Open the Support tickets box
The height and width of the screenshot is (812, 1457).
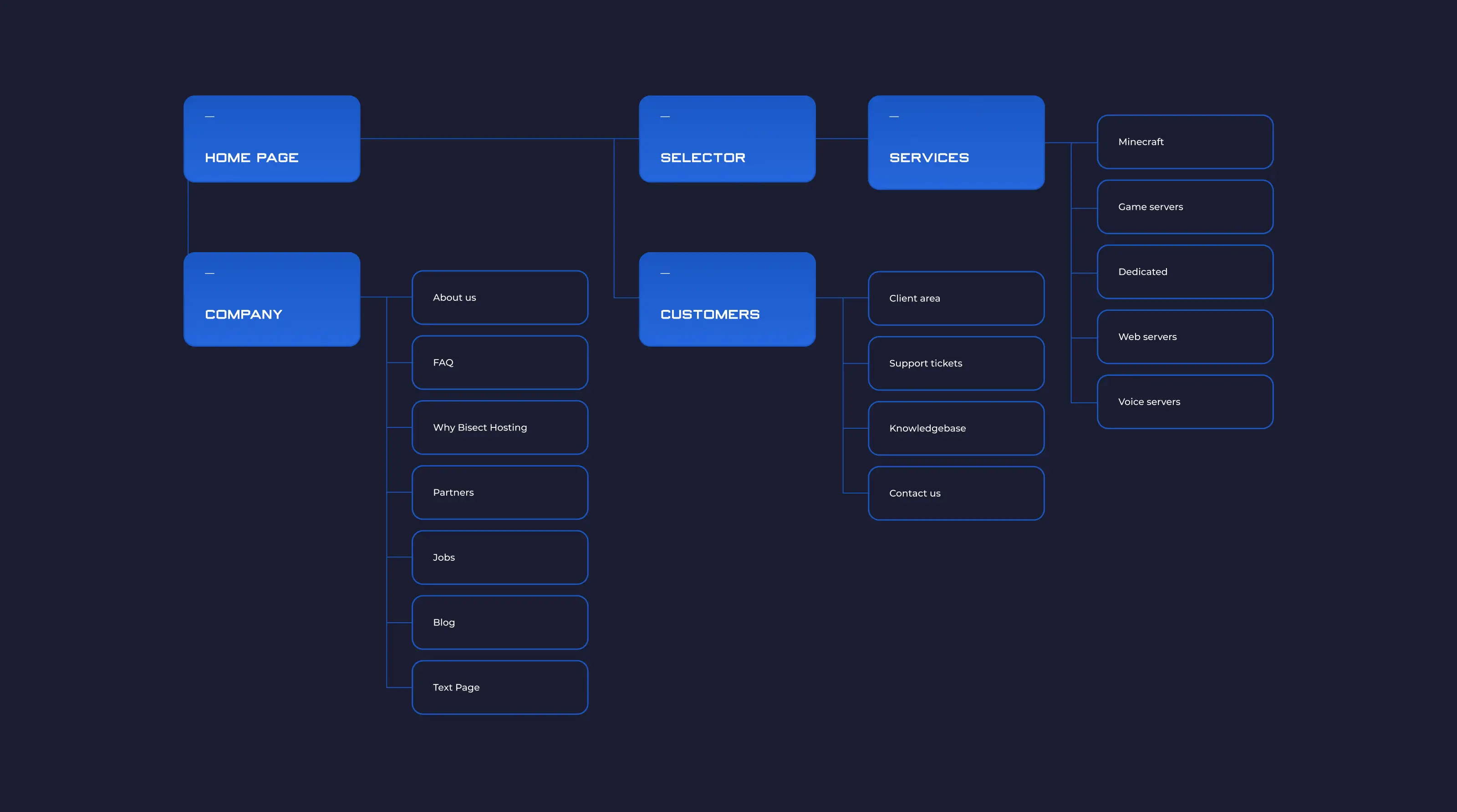click(956, 364)
